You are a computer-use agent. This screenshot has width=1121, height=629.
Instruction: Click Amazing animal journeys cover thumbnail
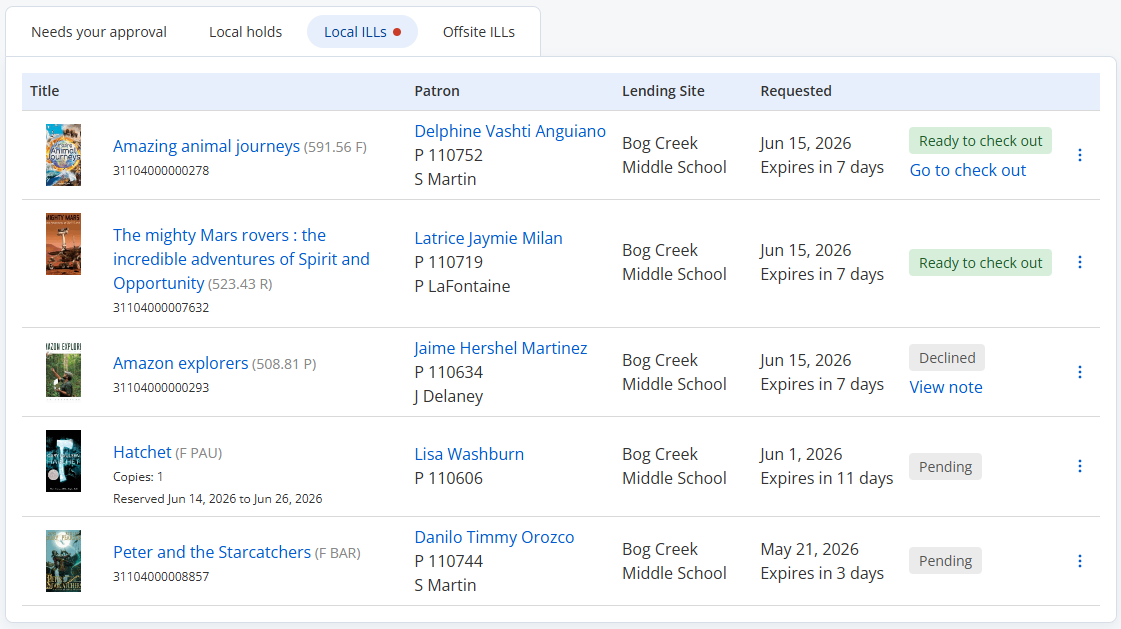point(63,155)
